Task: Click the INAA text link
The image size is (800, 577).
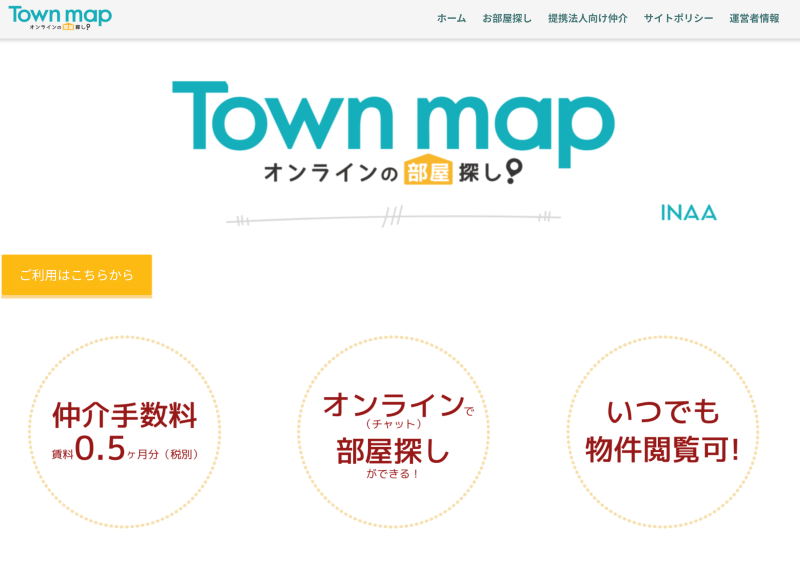Action: pyautogui.click(x=688, y=213)
